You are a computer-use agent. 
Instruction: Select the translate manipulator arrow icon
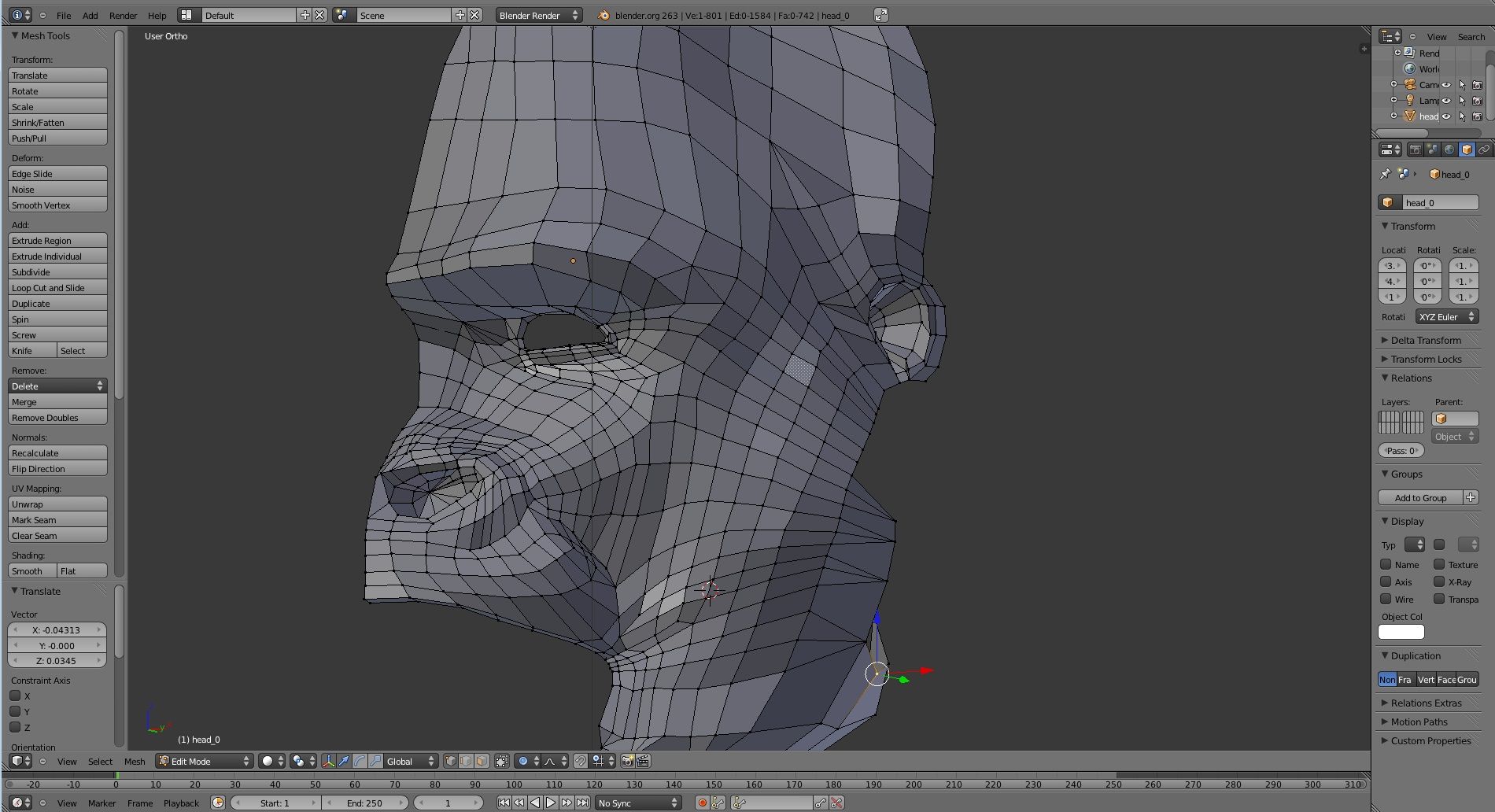pos(344,761)
